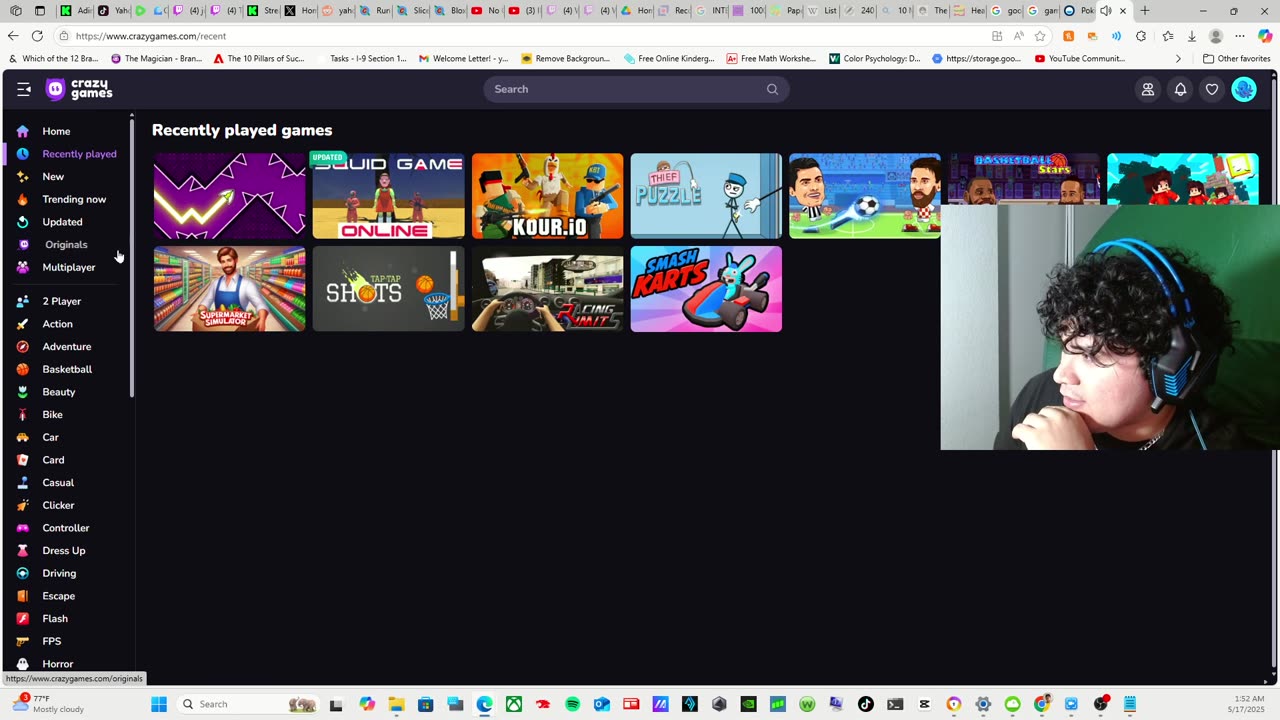Open the Racing Limits thumbnail
This screenshot has height=720, width=1280.
[547, 289]
